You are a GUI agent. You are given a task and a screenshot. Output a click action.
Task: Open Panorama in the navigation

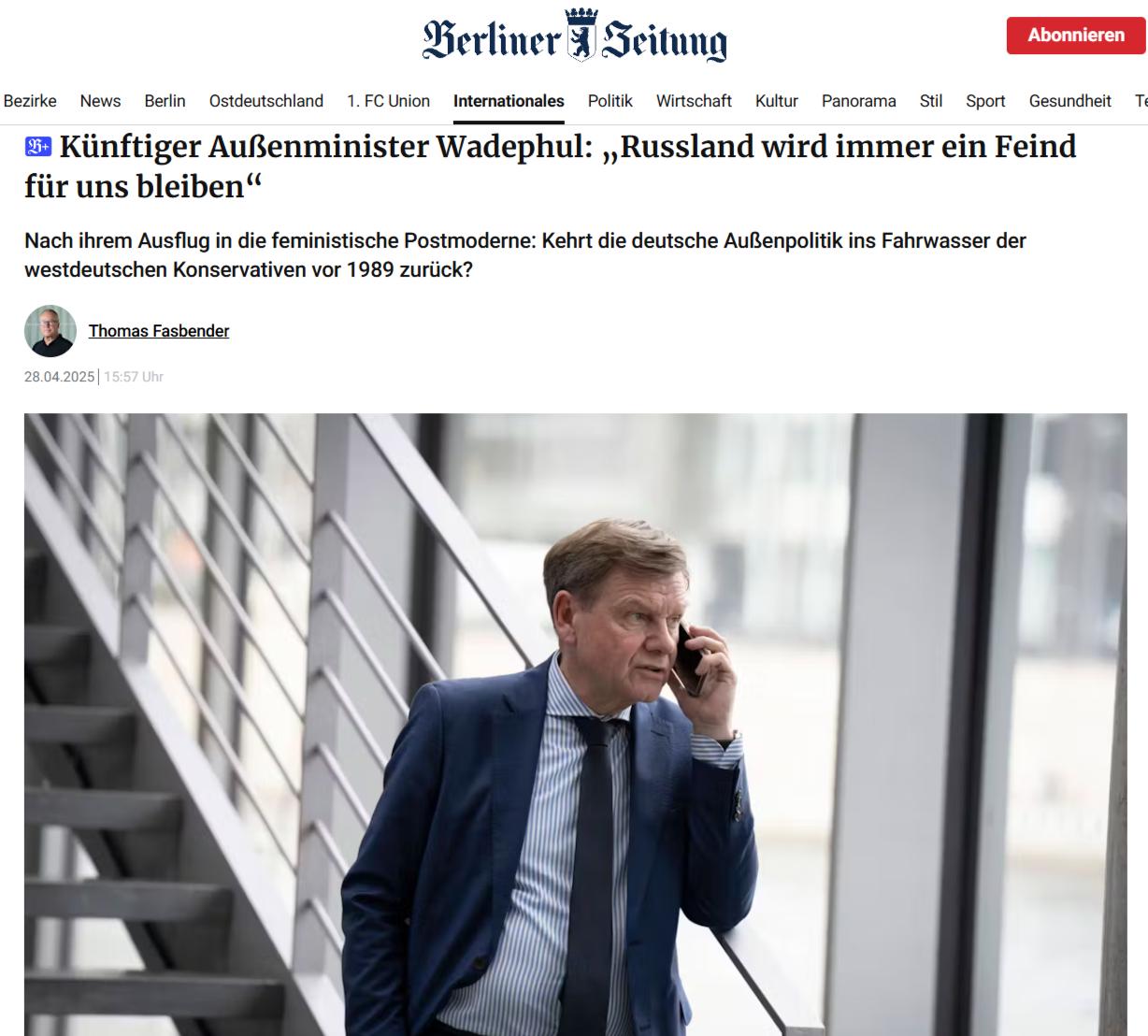click(x=858, y=101)
